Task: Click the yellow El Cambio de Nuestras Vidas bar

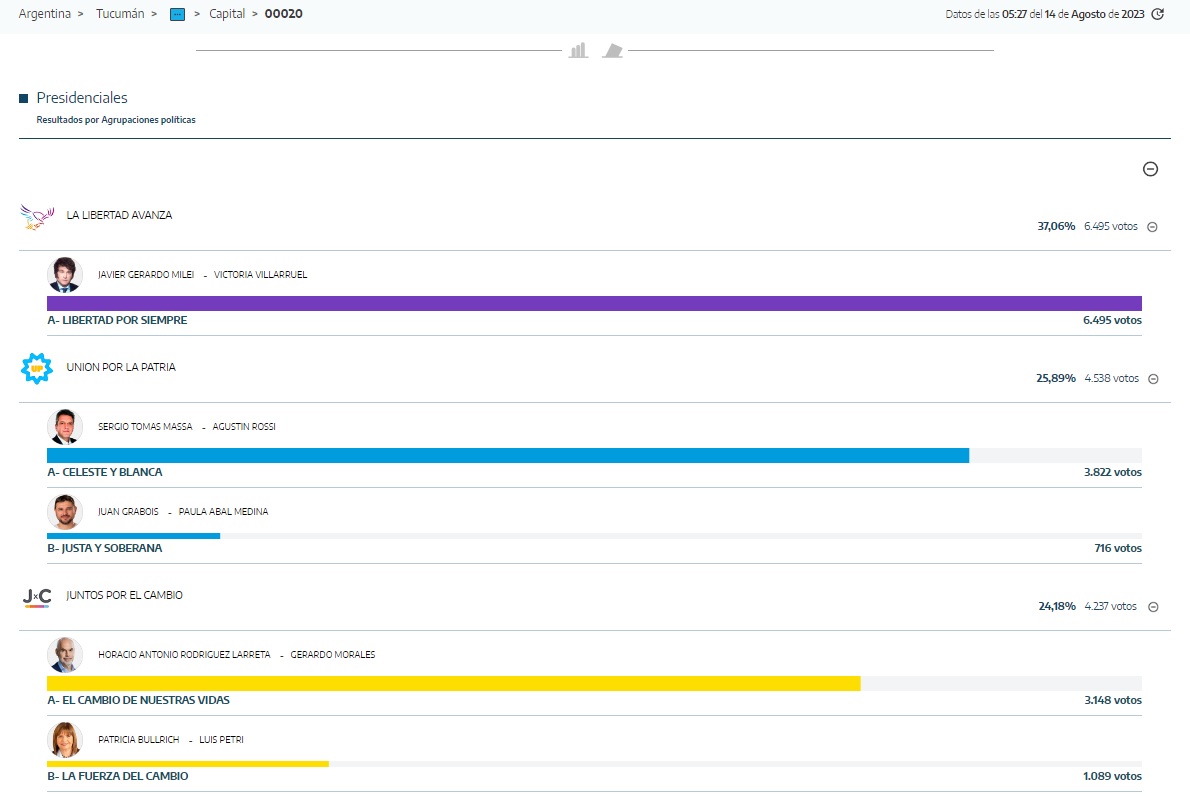Action: point(454,684)
